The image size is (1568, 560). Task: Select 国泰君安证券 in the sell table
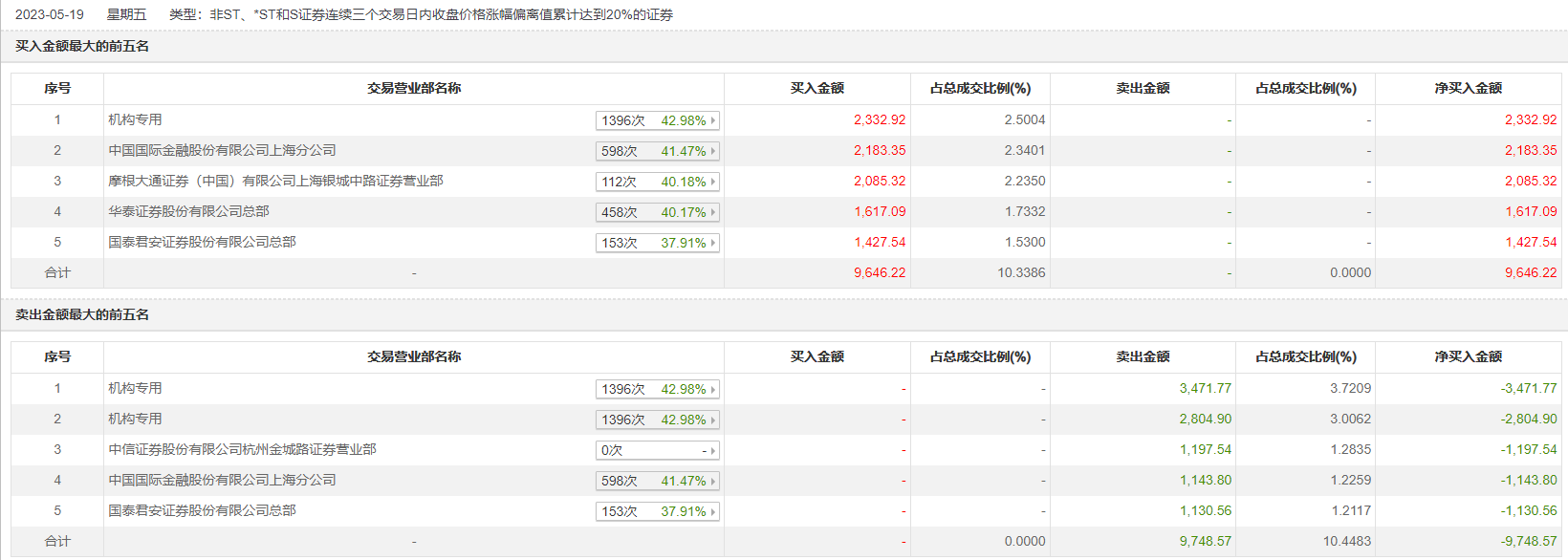click(202, 510)
